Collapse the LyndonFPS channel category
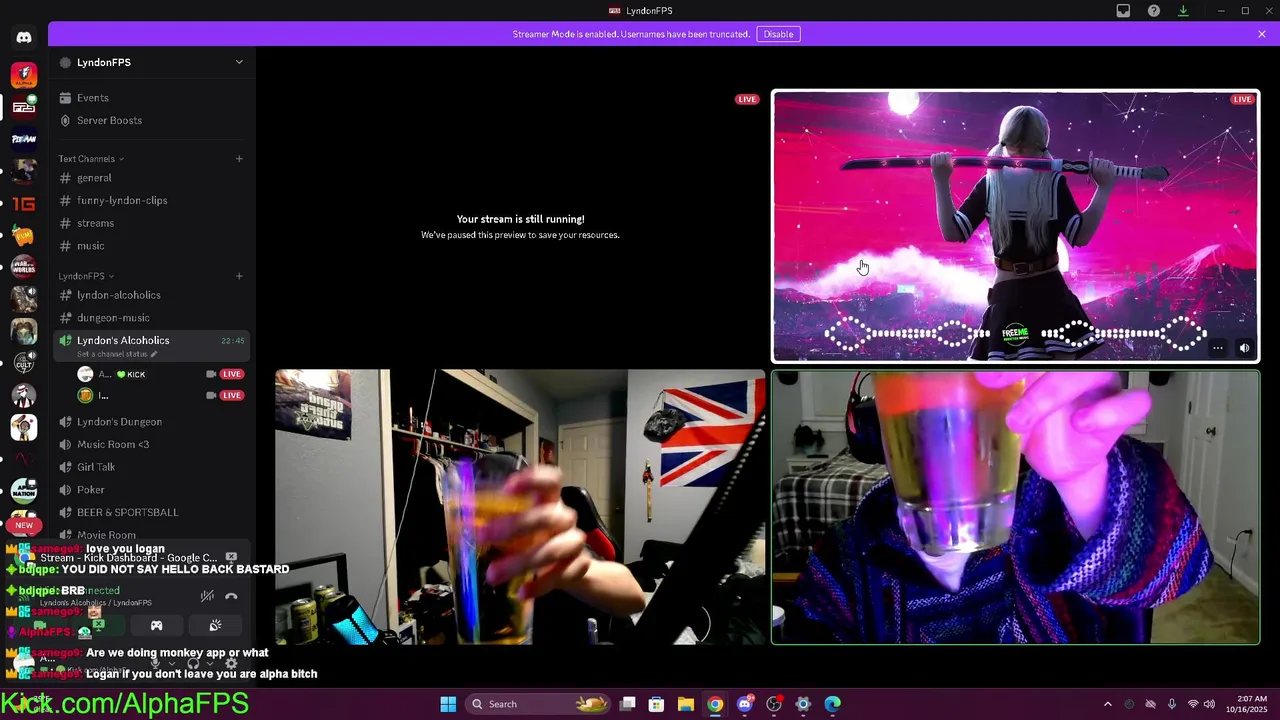This screenshot has height=720, width=1280. [86, 276]
